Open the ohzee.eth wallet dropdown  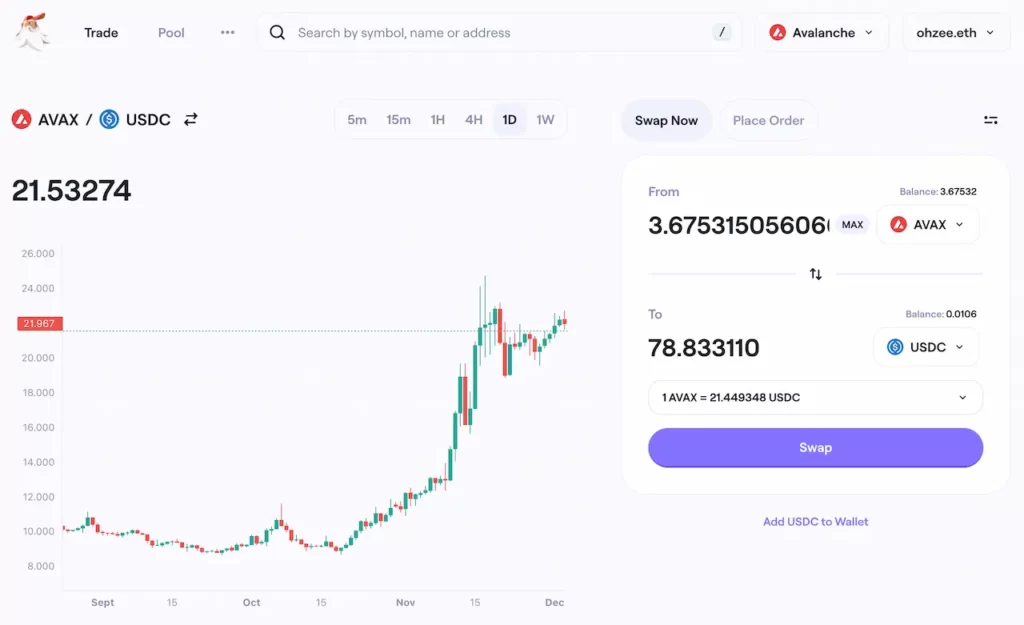[x=955, y=32]
